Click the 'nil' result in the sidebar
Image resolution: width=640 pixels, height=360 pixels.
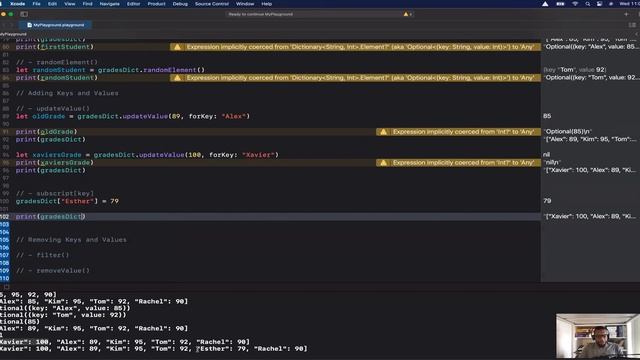[547, 155]
